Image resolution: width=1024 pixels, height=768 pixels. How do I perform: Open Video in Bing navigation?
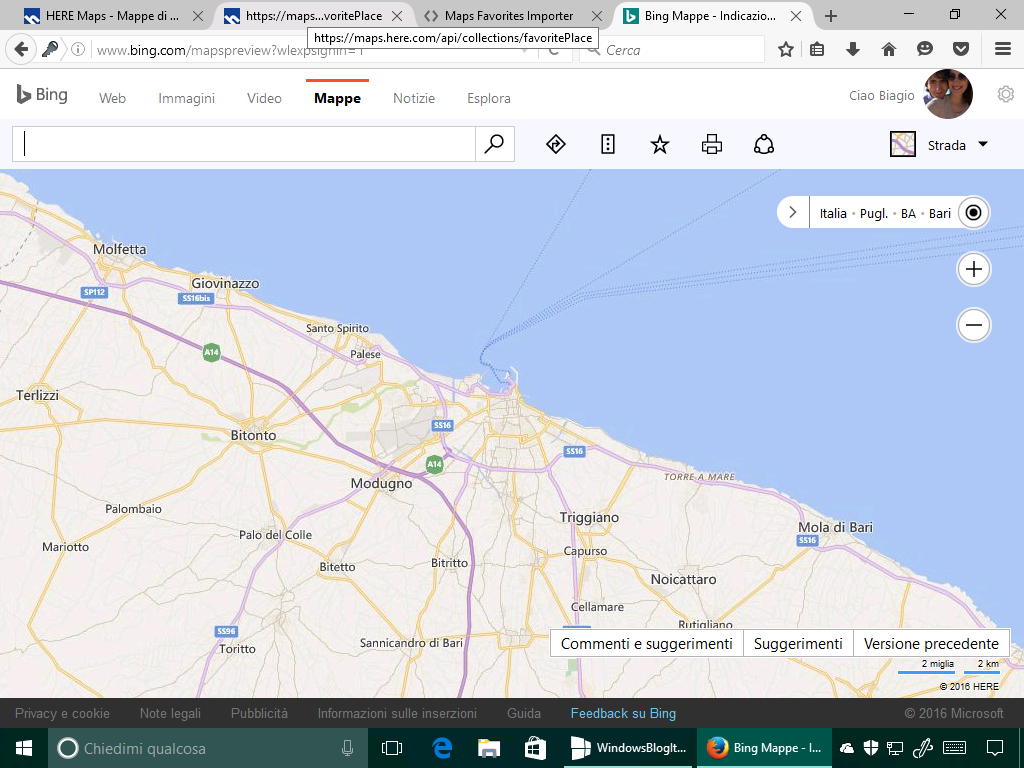[x=264, y=98]
